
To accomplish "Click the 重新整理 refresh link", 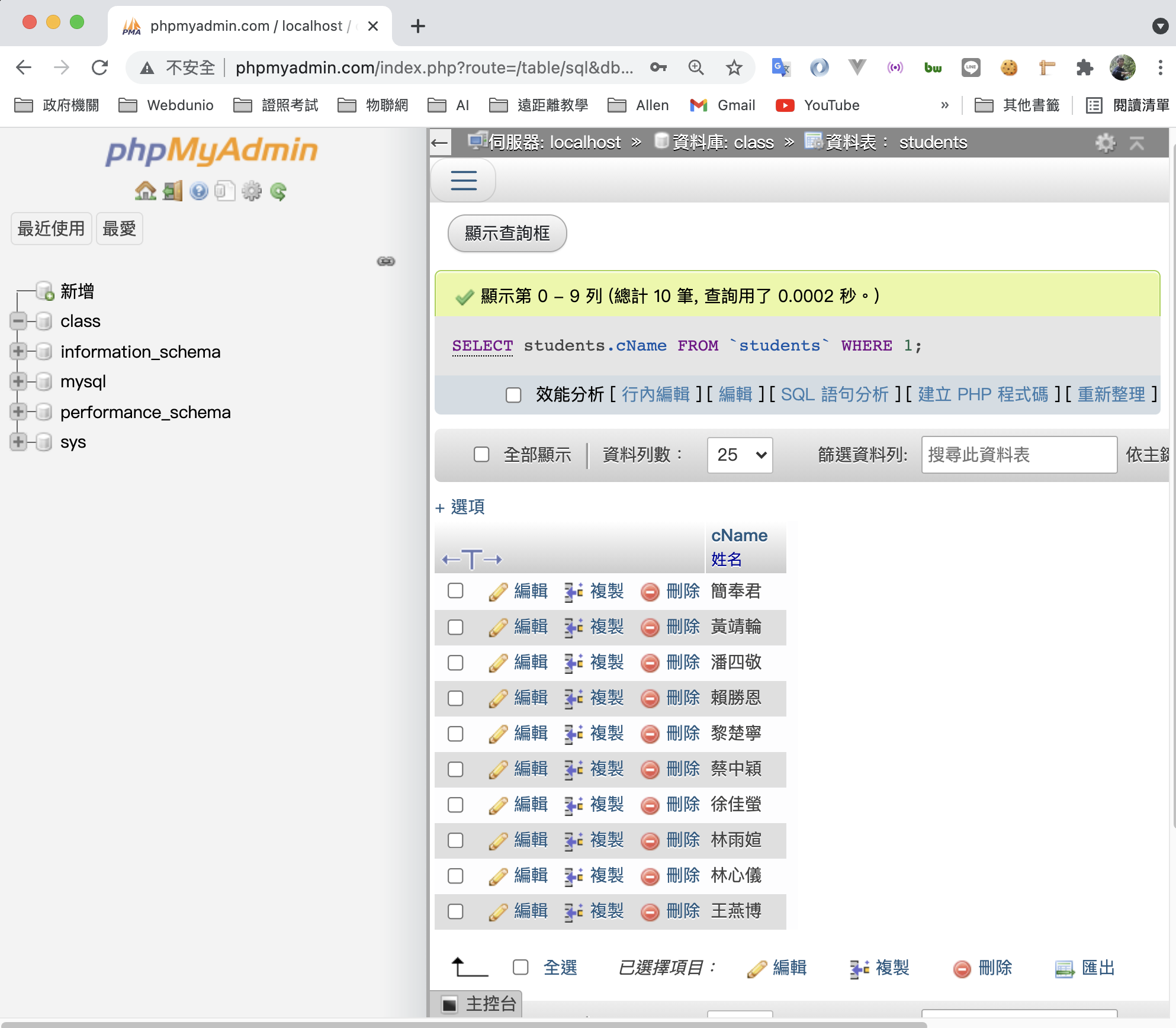I will 1111,394.
